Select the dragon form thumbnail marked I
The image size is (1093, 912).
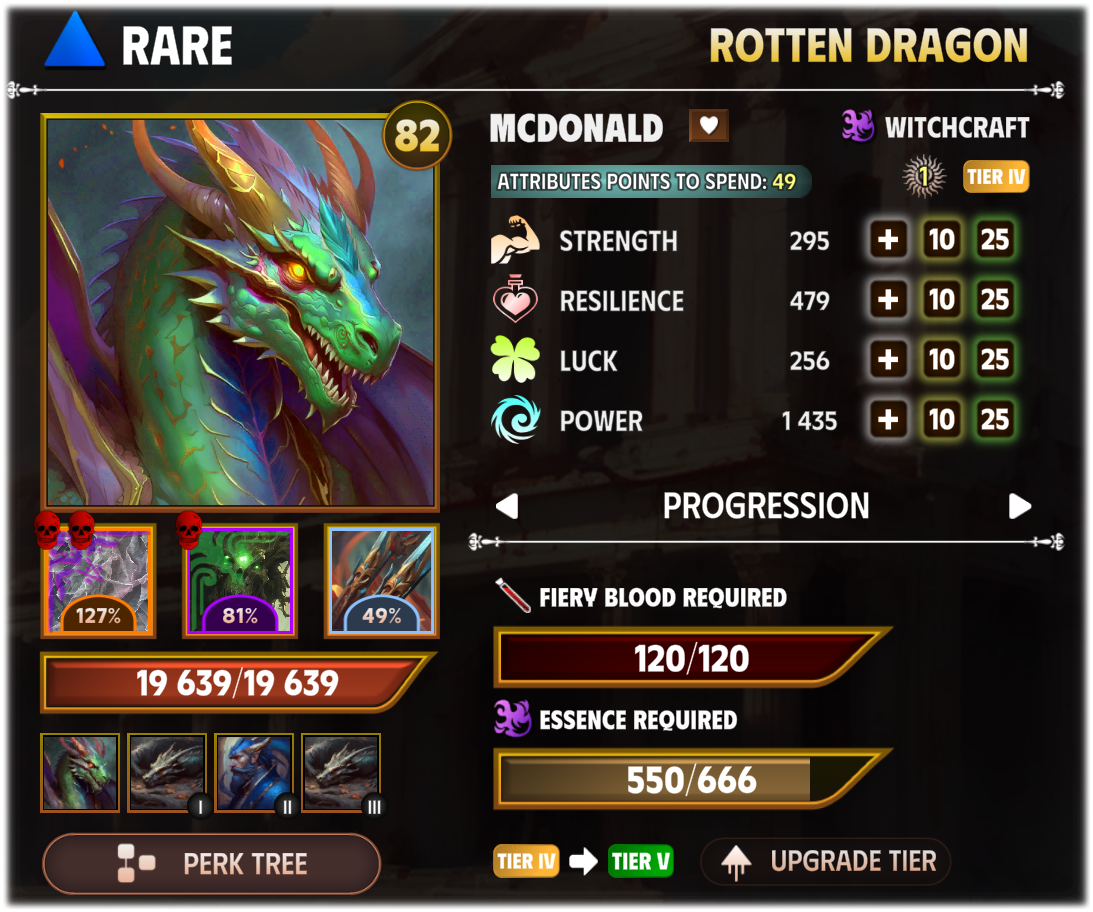[167, 773]
